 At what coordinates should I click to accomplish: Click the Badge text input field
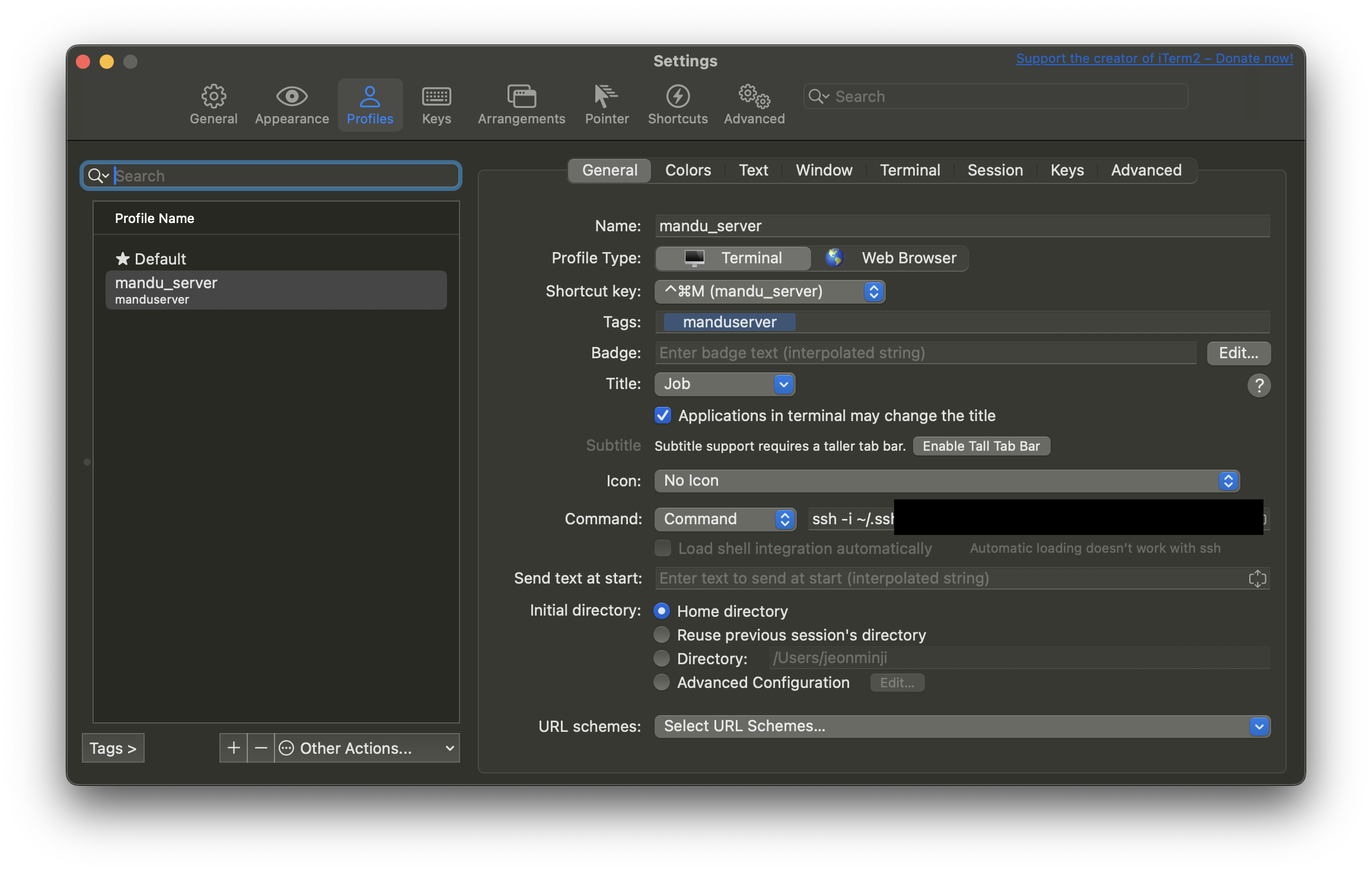pyautogui.click(x=925, y=353)
